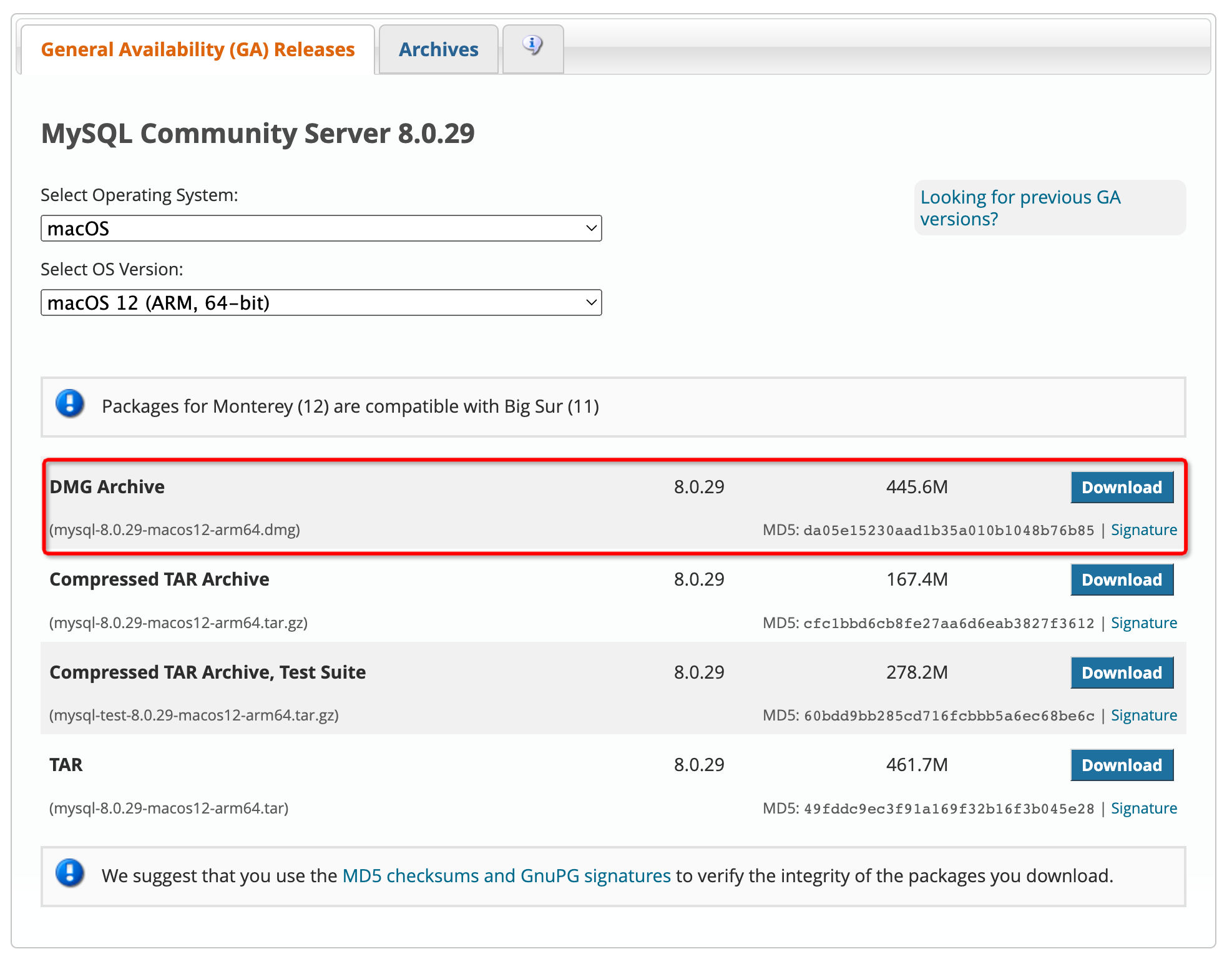This screenshot has width=1232, height=959.
Task: Click the info speech-bubble tab icon
Action: 532,46
